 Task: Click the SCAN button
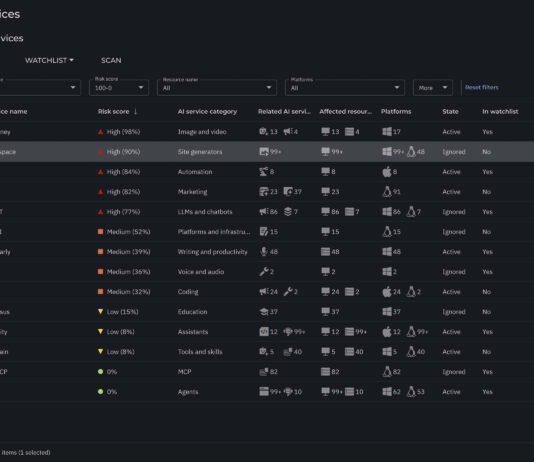pos(111,60)
